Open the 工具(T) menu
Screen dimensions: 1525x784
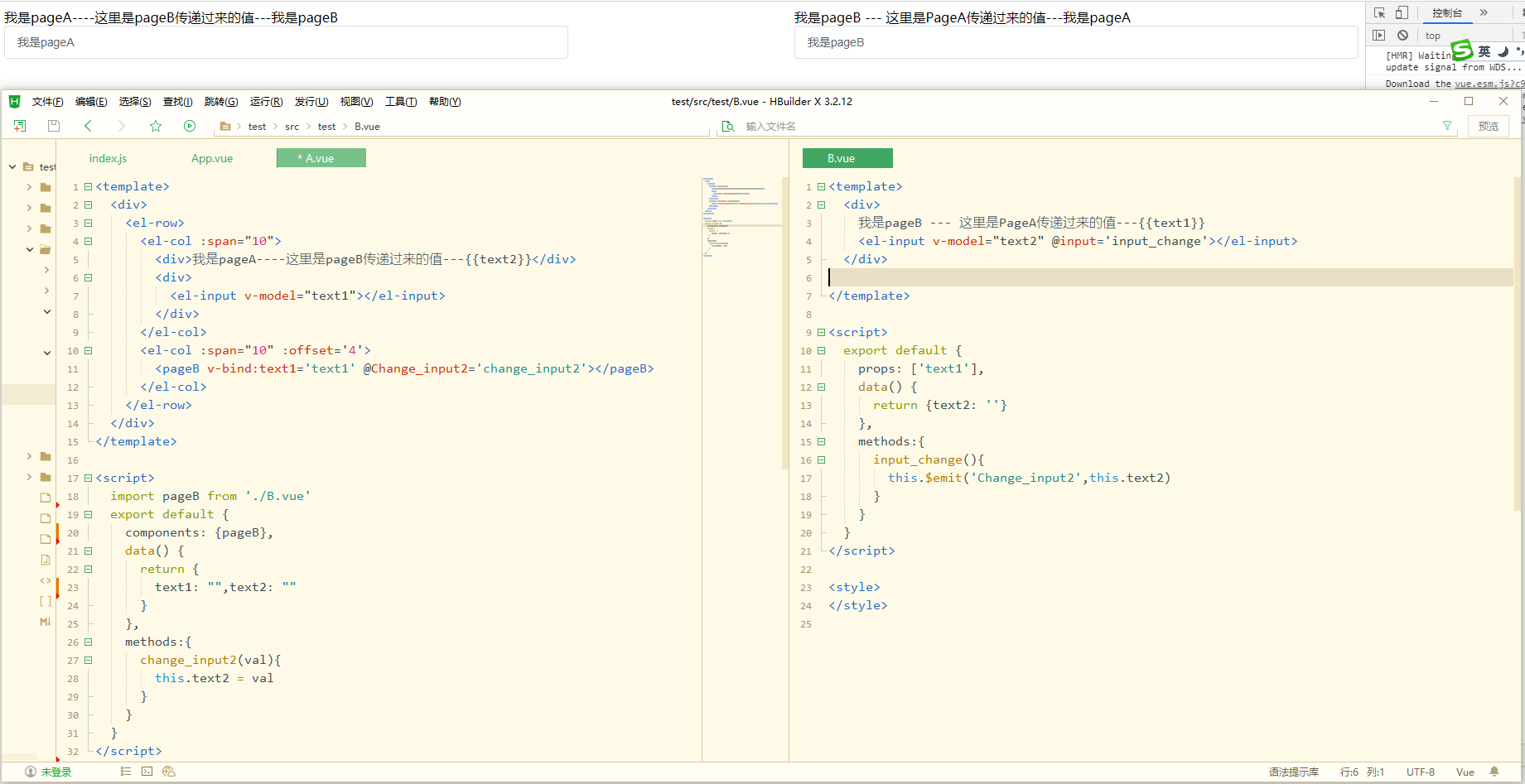(x=401, y=102)
